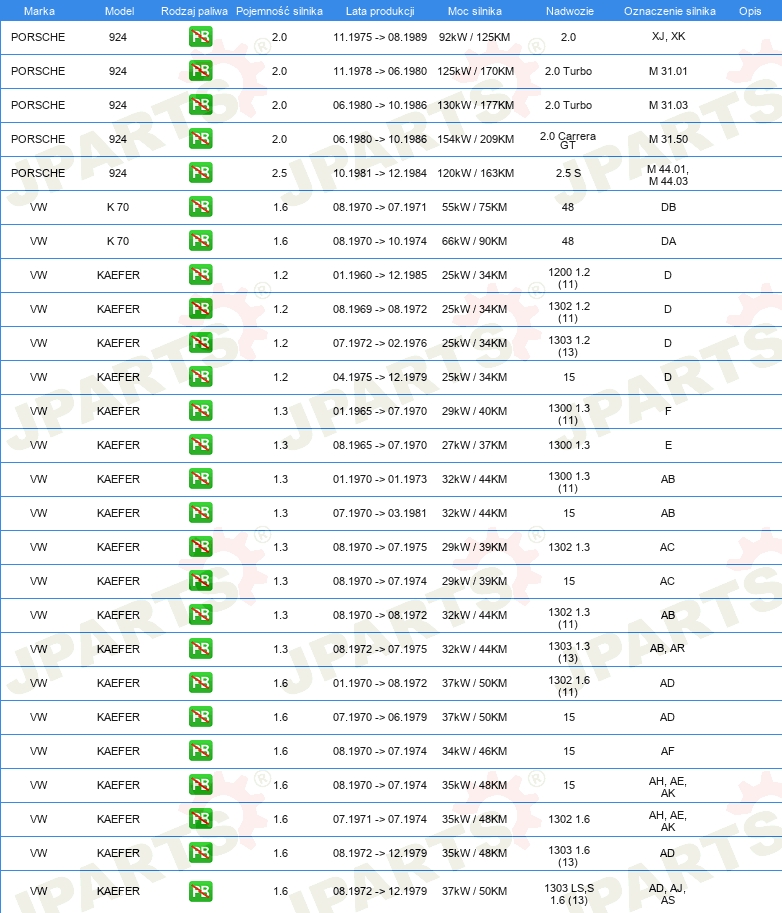Select the '120kW / 163KM' power cell
This screenshot has width=782, height=913.
[x=475, y=174]
